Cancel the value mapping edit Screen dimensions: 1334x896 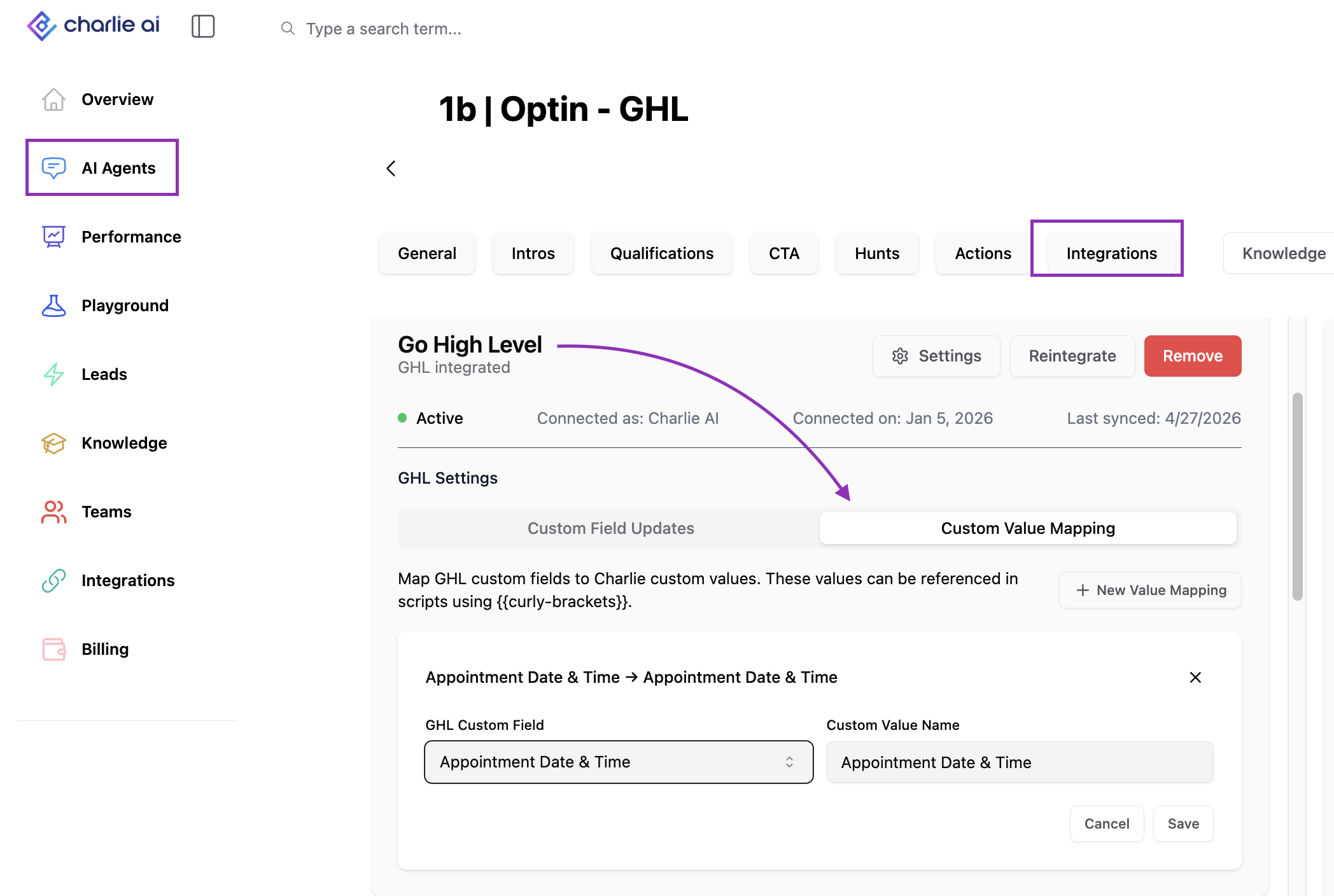[1107, 823]
